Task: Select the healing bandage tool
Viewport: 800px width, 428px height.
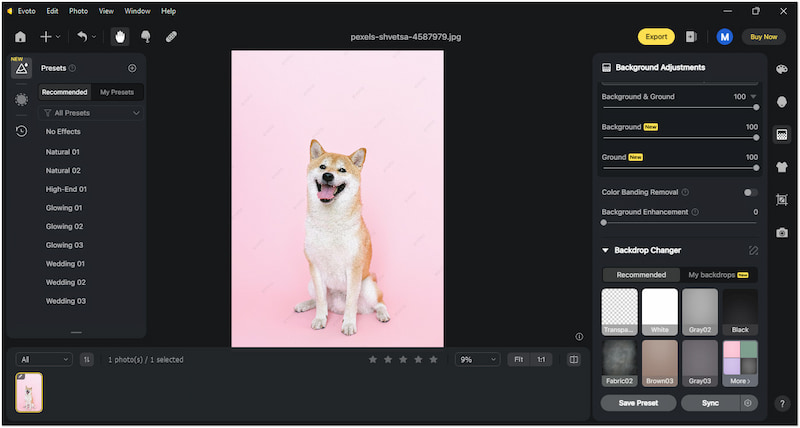Action: click(171, 37)
